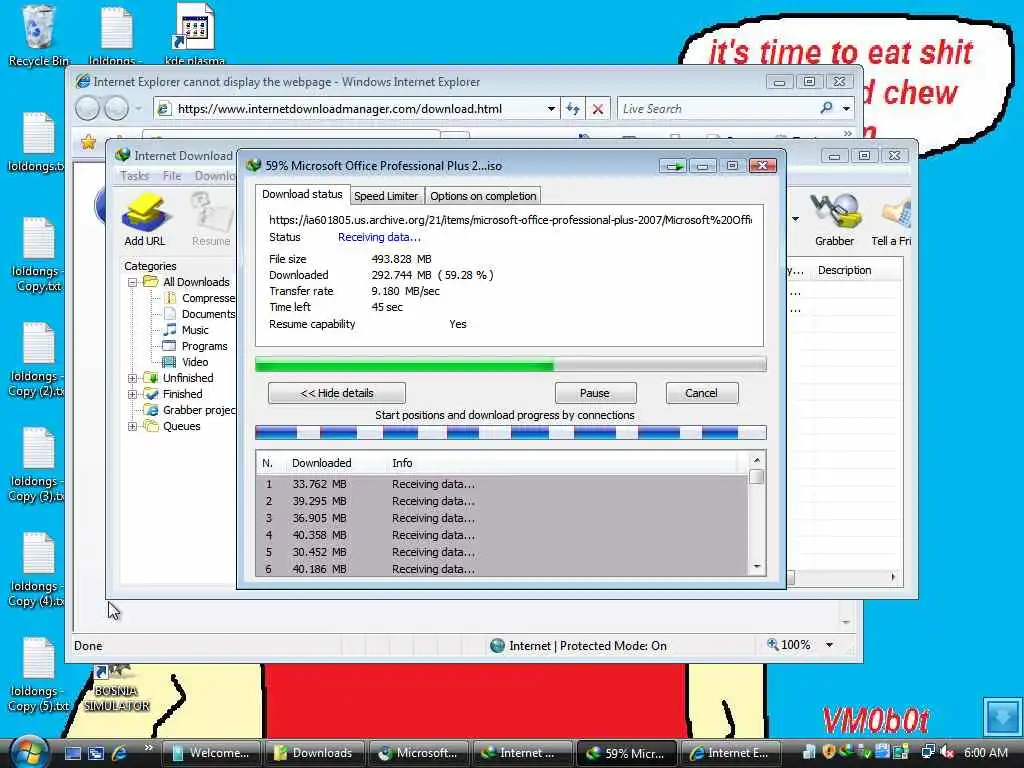Select the Video category
Viewport: 1024px width, 768px height.
point(187,362)
